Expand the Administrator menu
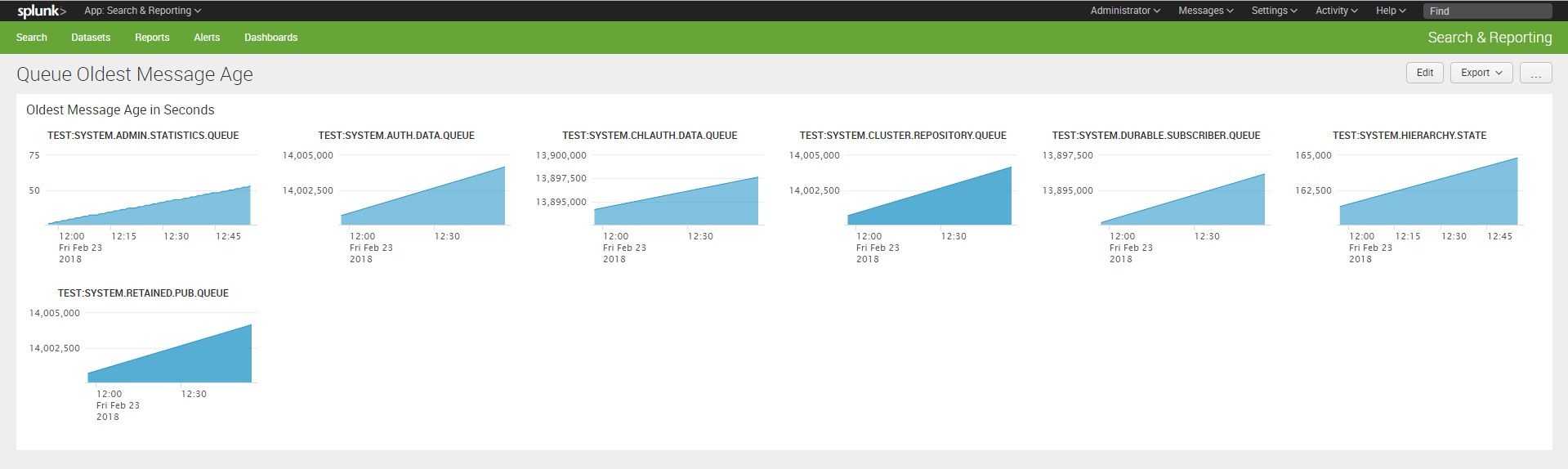 [1125, 11]
